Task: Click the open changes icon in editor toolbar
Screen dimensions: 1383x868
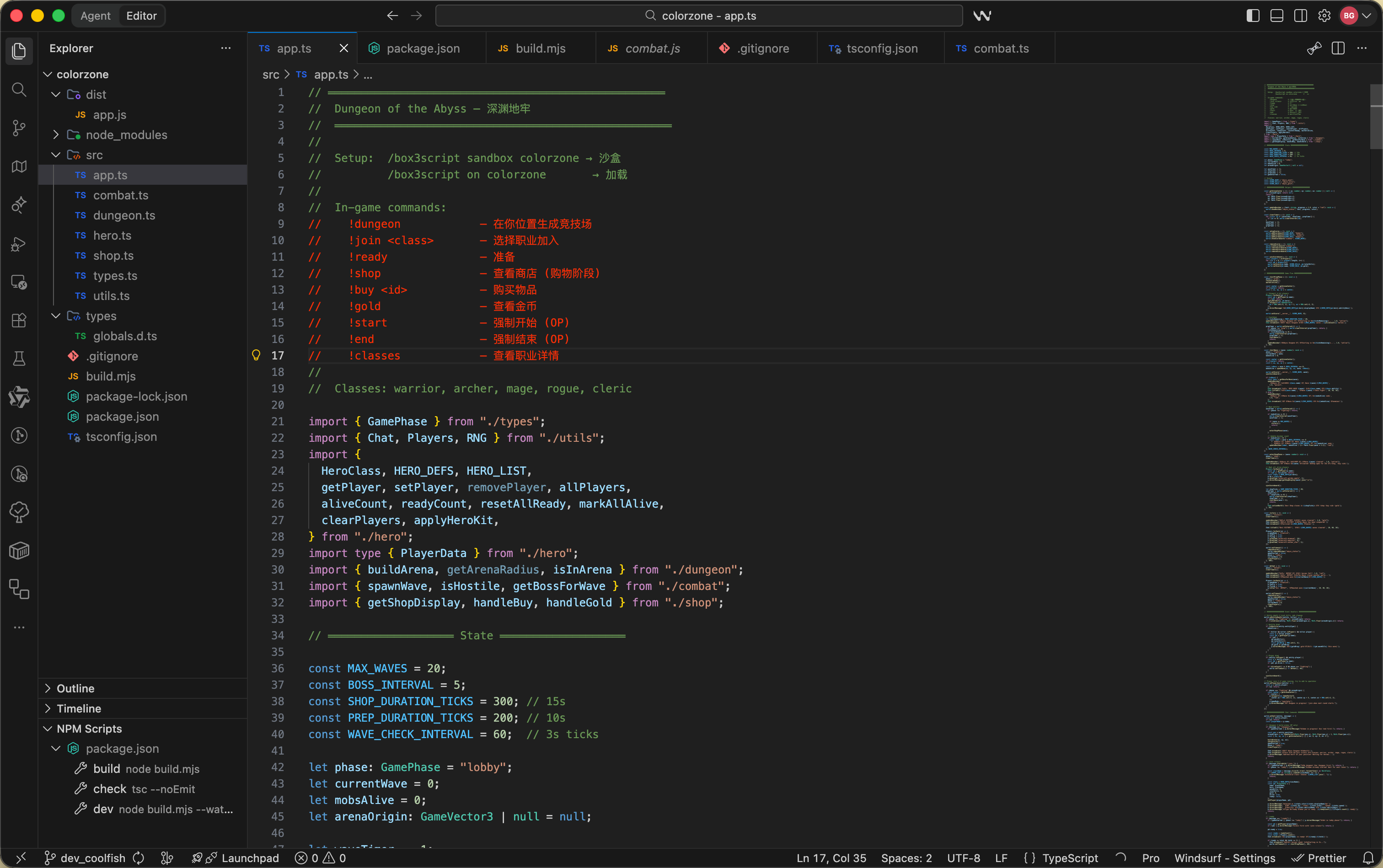Action: [1314, 48]
